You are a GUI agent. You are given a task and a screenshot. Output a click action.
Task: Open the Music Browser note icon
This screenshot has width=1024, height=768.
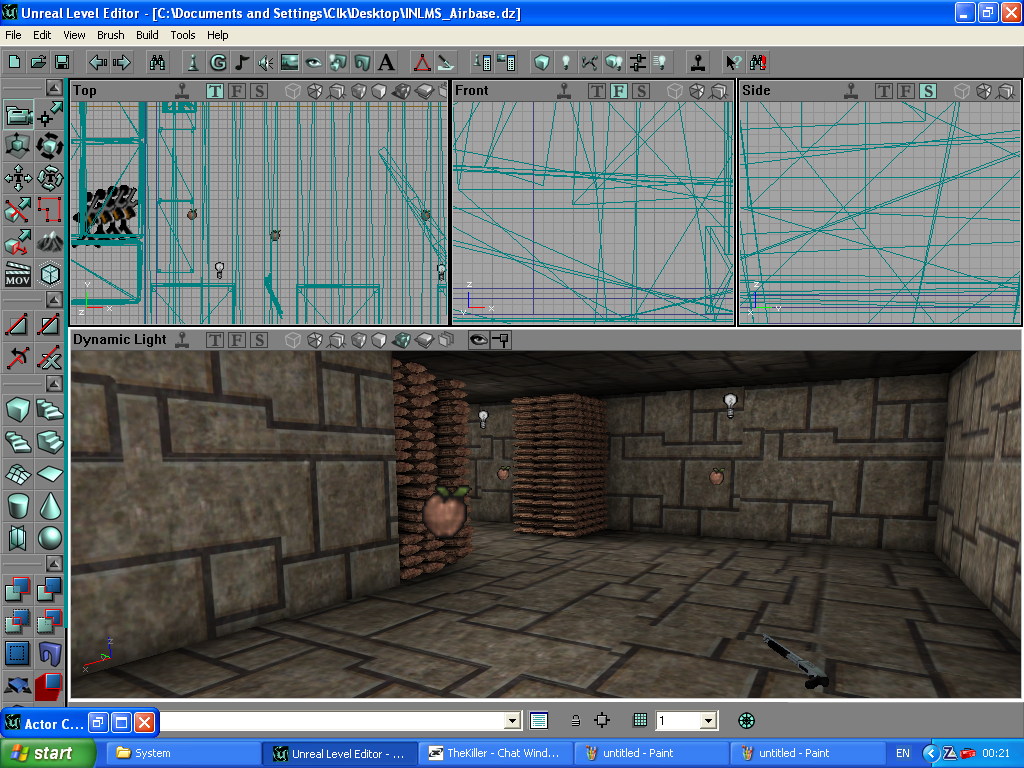coord(241,62)
